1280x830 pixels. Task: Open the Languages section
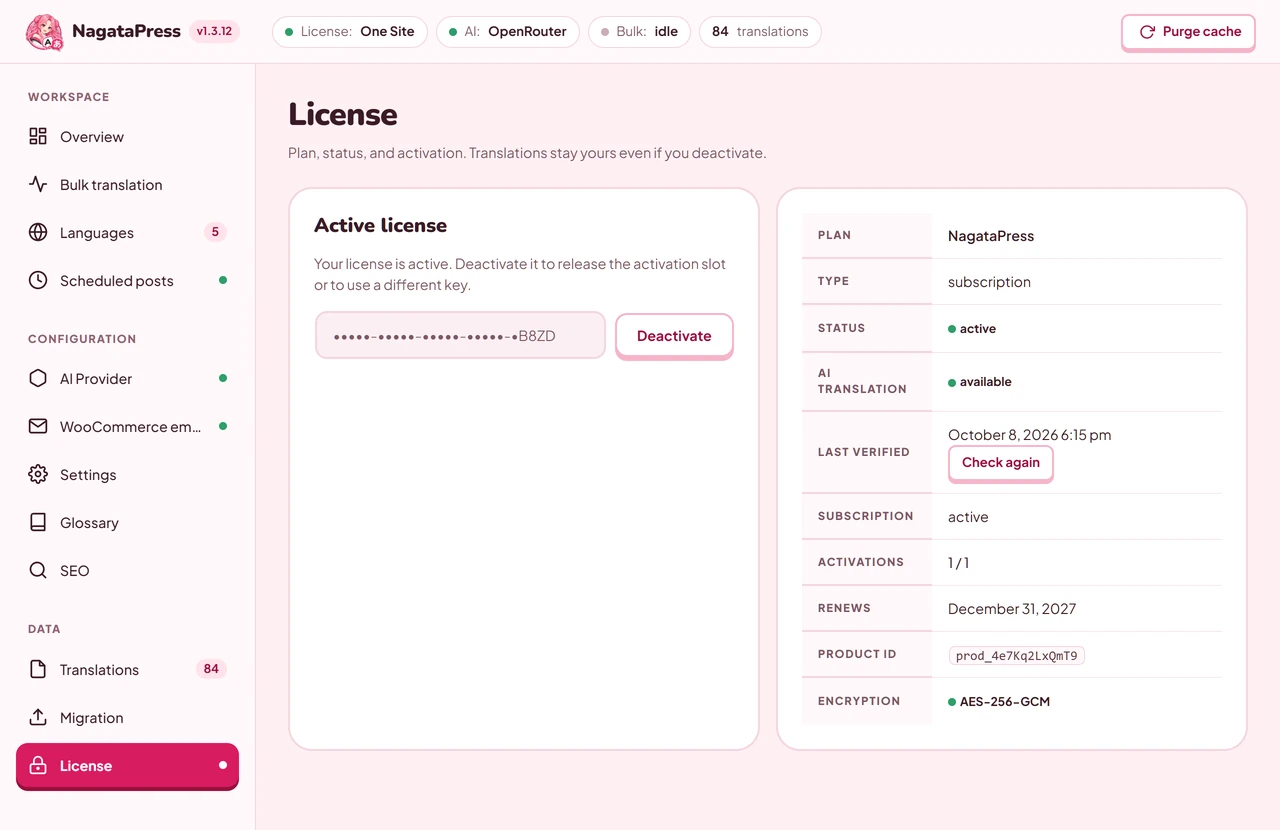[x=128, y=232]
